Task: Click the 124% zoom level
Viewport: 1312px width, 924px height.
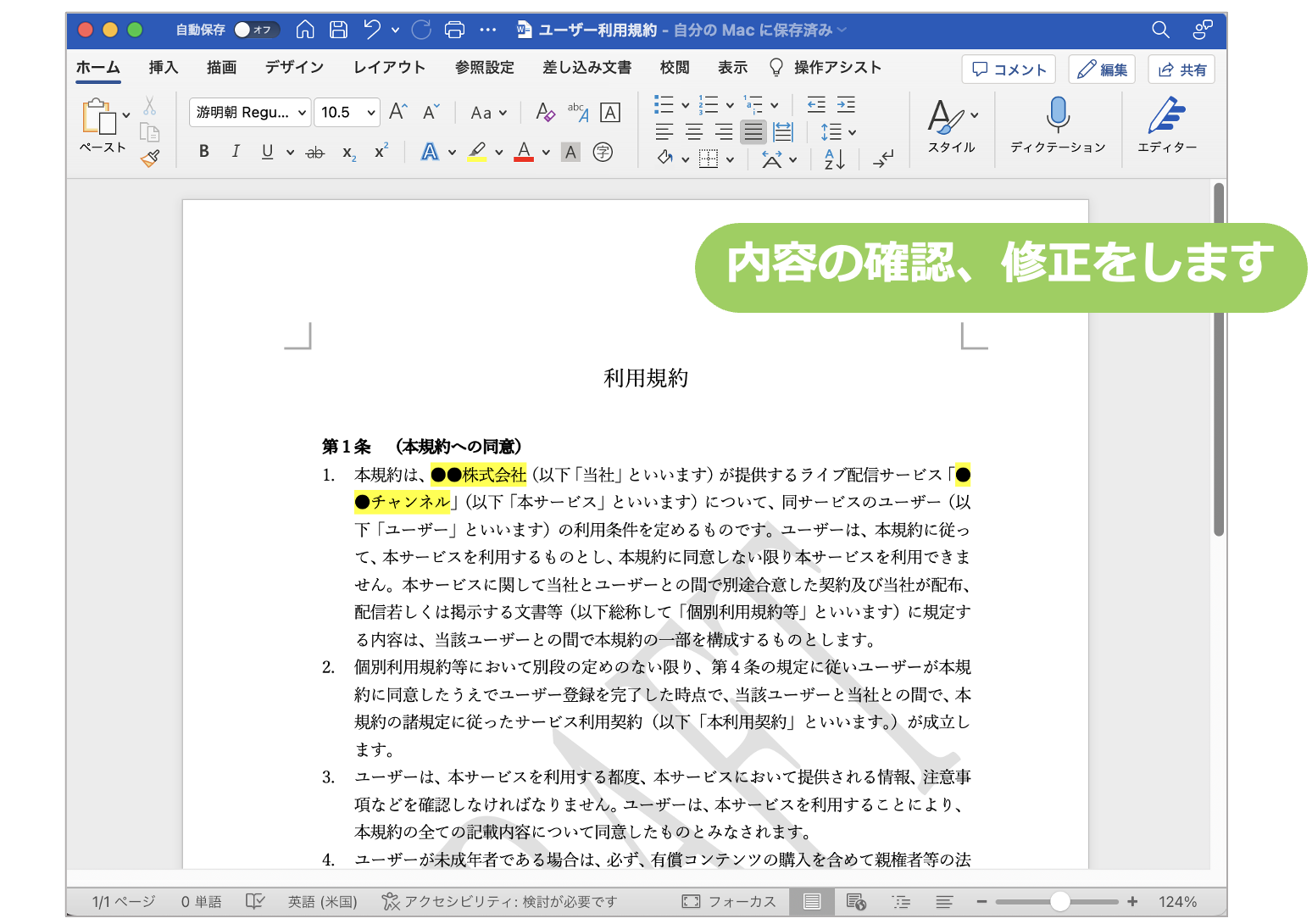Action: (x=1177, y=902)
